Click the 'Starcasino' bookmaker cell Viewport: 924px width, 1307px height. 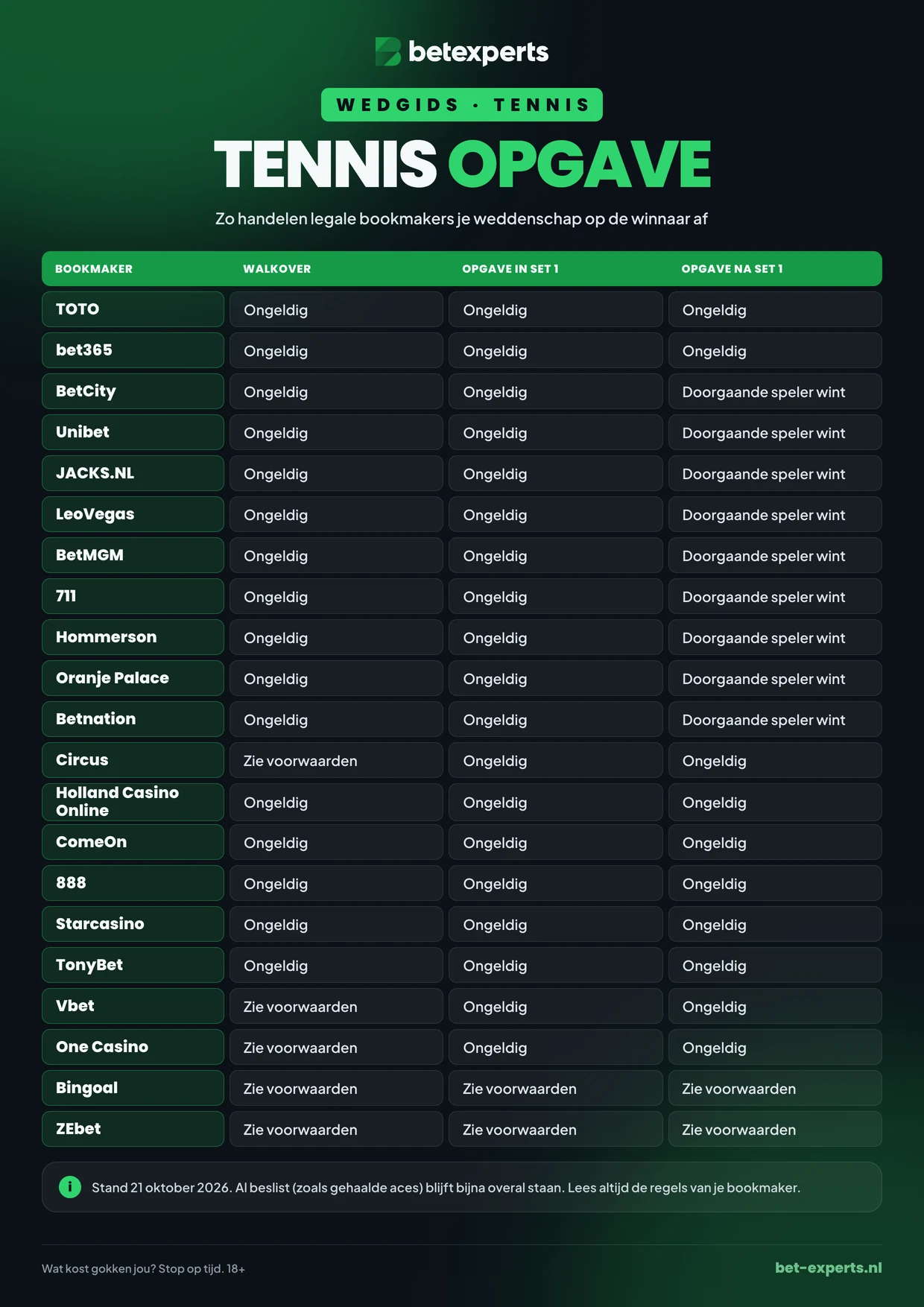point(133,924)
